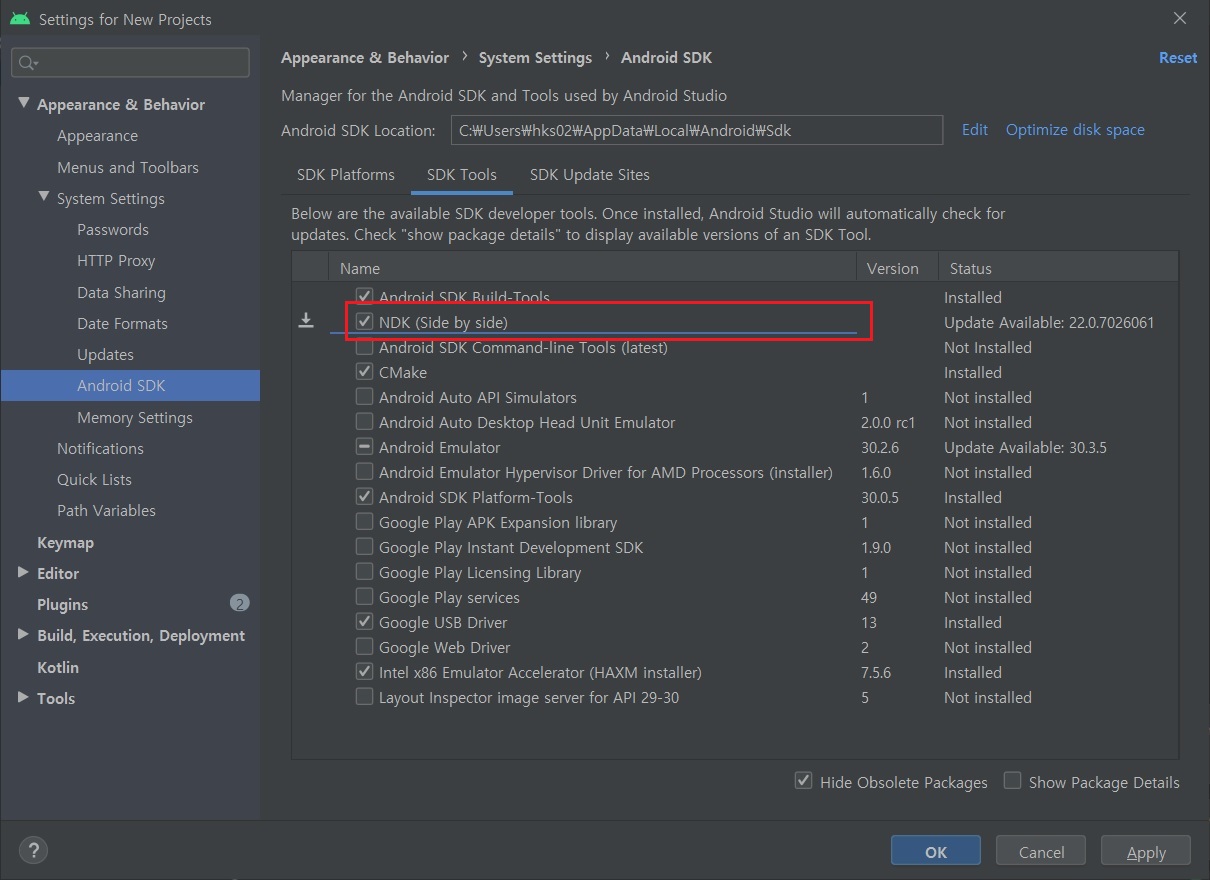Expand the Editor tree node arrow
The height and width of the screenshot is (880, 1210).
(24, 572)
